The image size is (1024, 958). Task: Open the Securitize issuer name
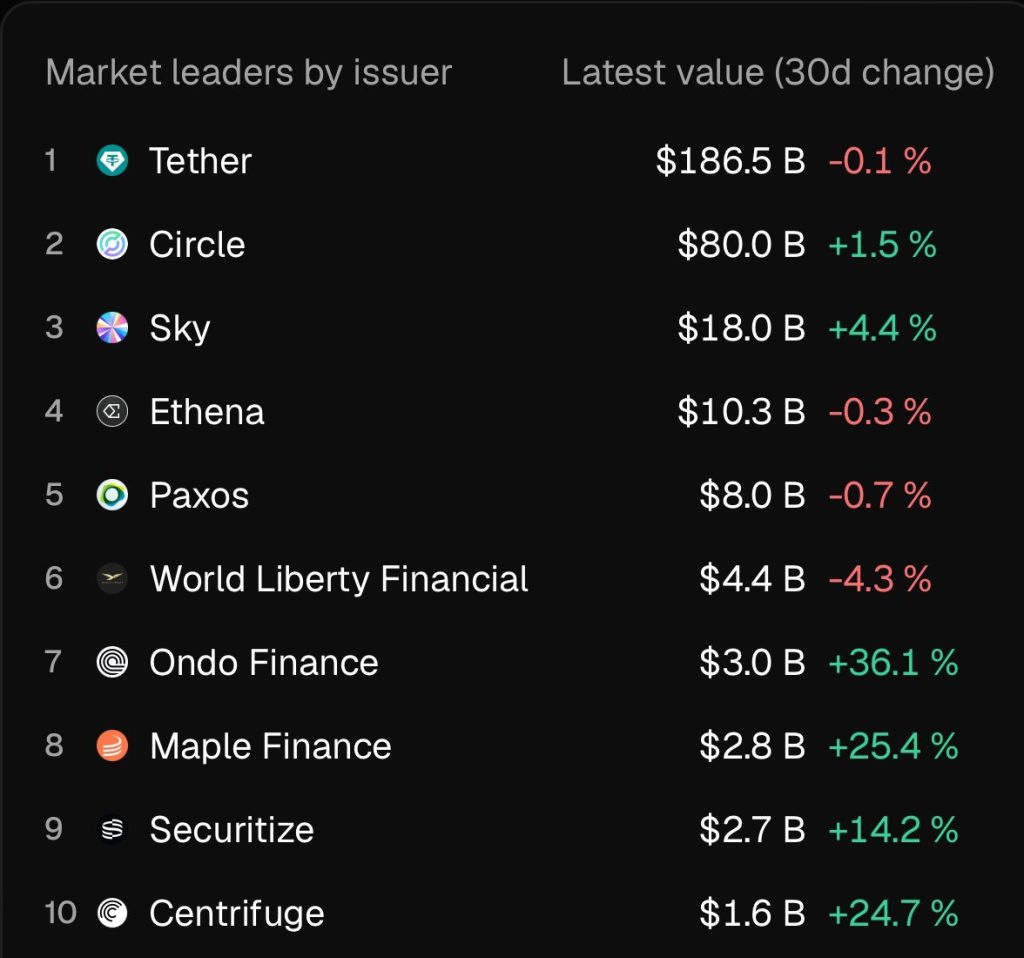[231, 829]
